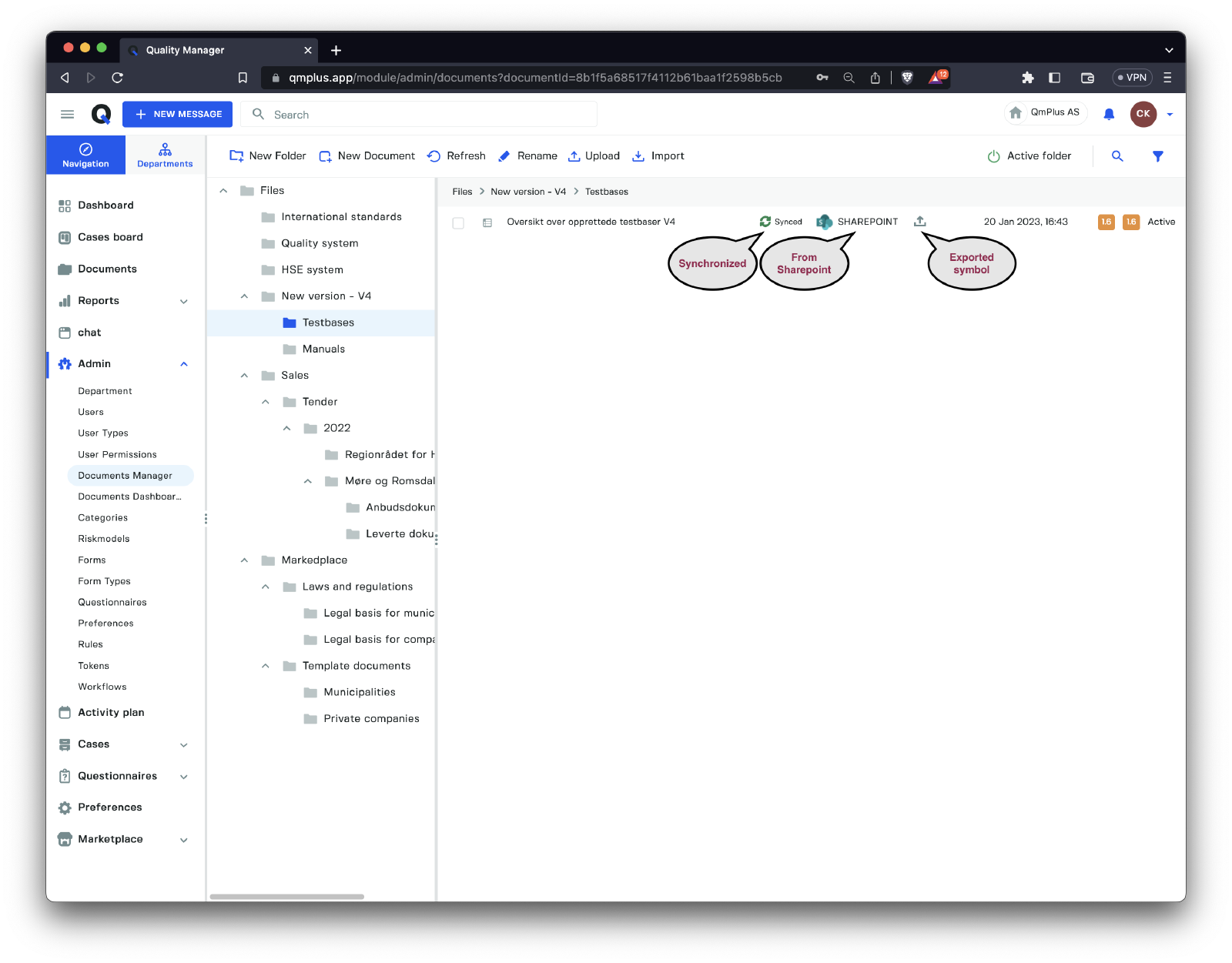Check the Oversikt over opprettede testbaser checkbox
The image size is (1232, 963).
(x=458, y=223)
